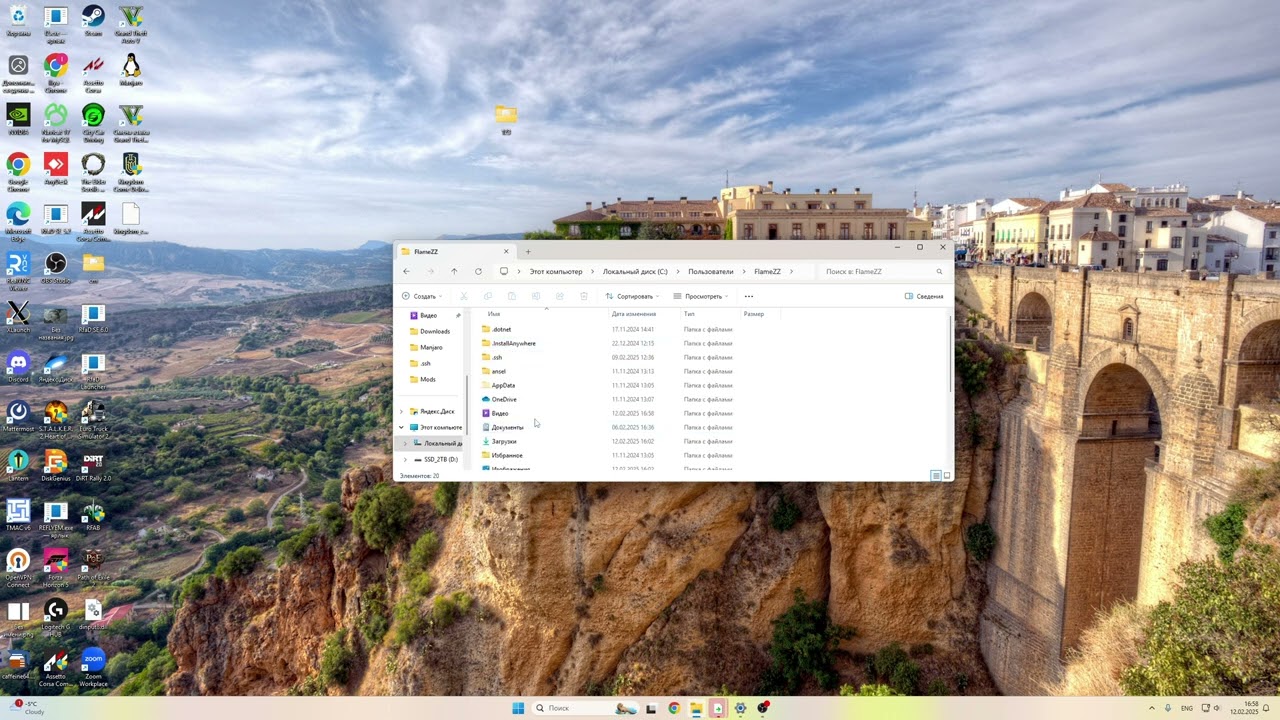Click the Copy toolbar icon

[488, 296]
